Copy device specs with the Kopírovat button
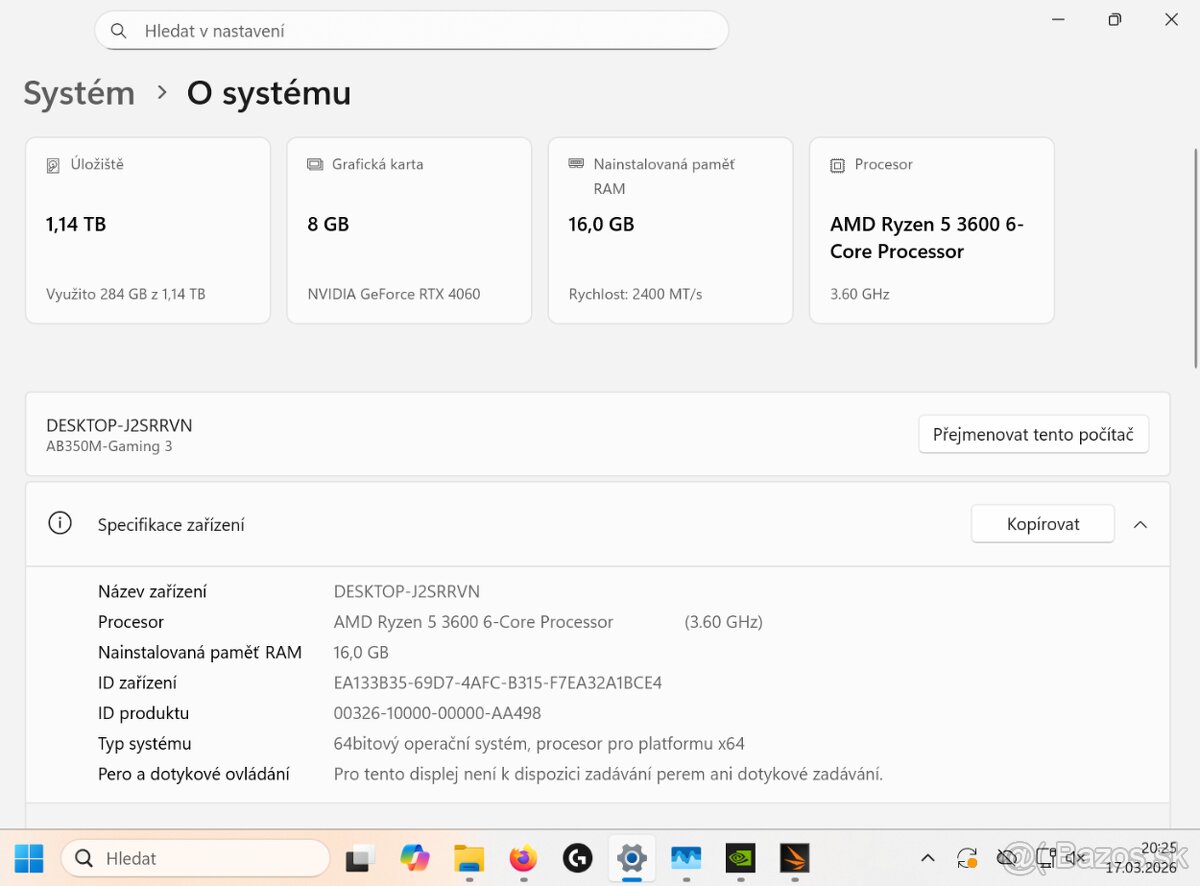 pos(1042,523)
